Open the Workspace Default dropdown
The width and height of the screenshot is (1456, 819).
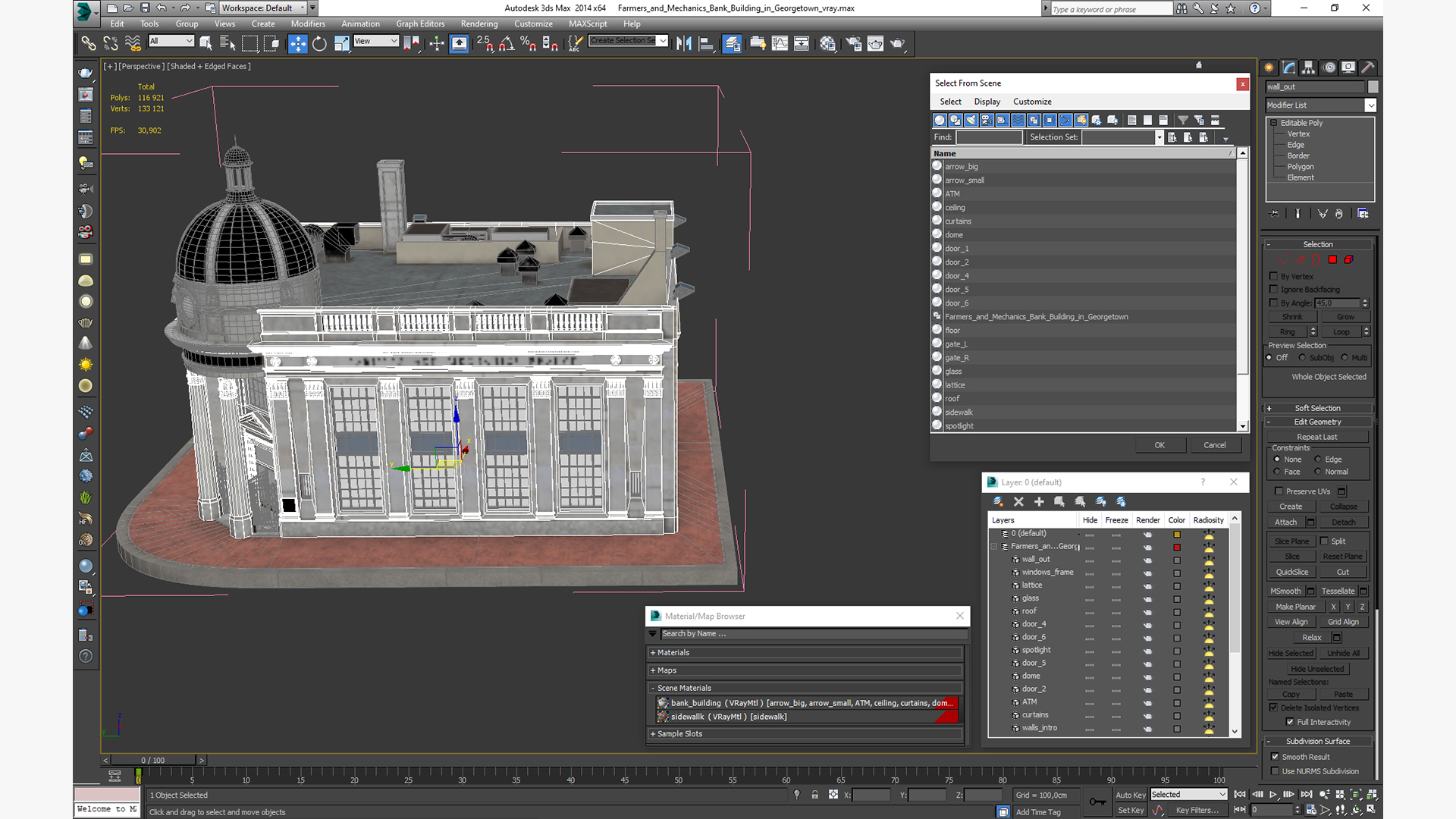click(303, 8)
